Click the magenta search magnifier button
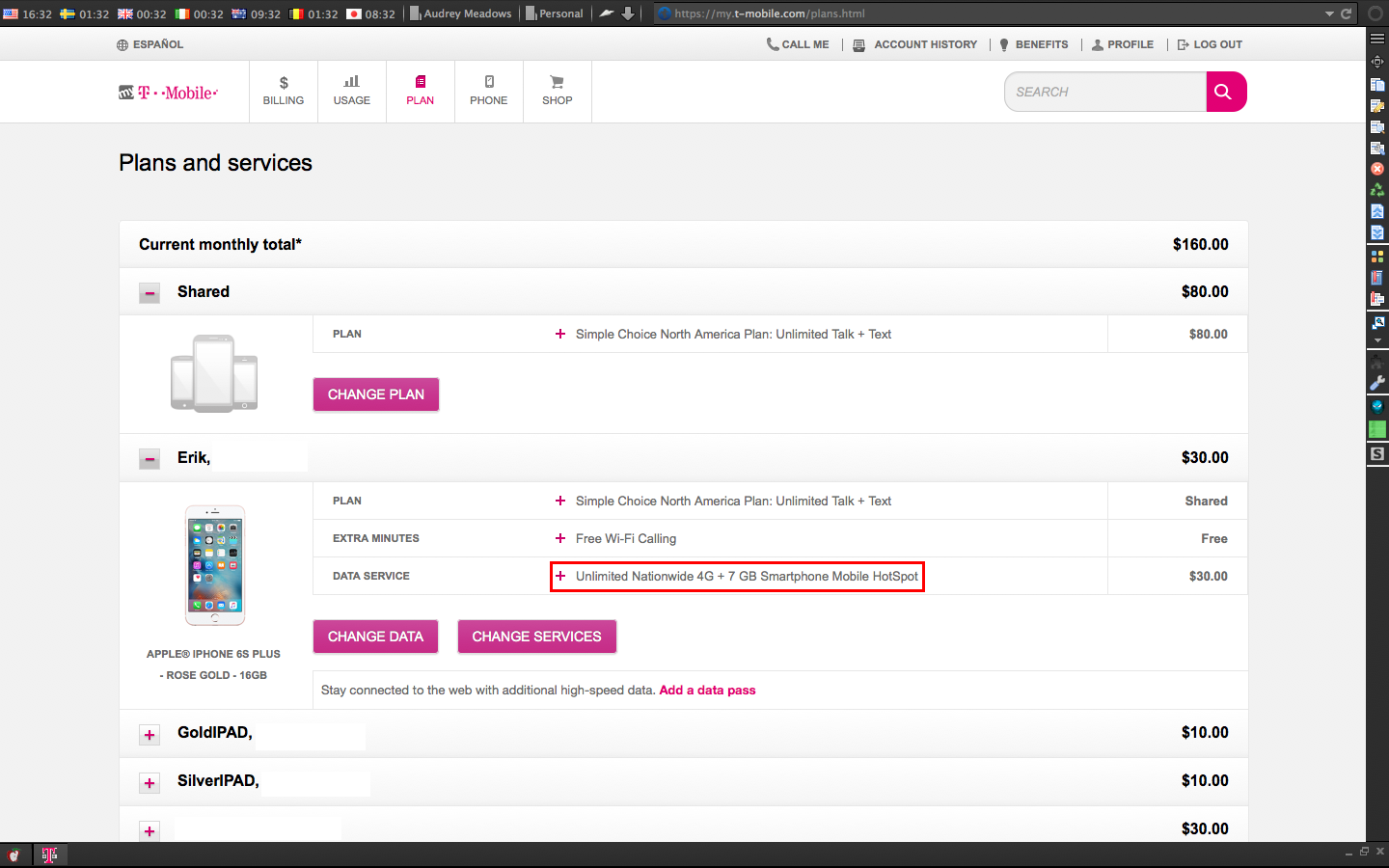This screenshot has width=1389, height=868. coord(1226,92)
